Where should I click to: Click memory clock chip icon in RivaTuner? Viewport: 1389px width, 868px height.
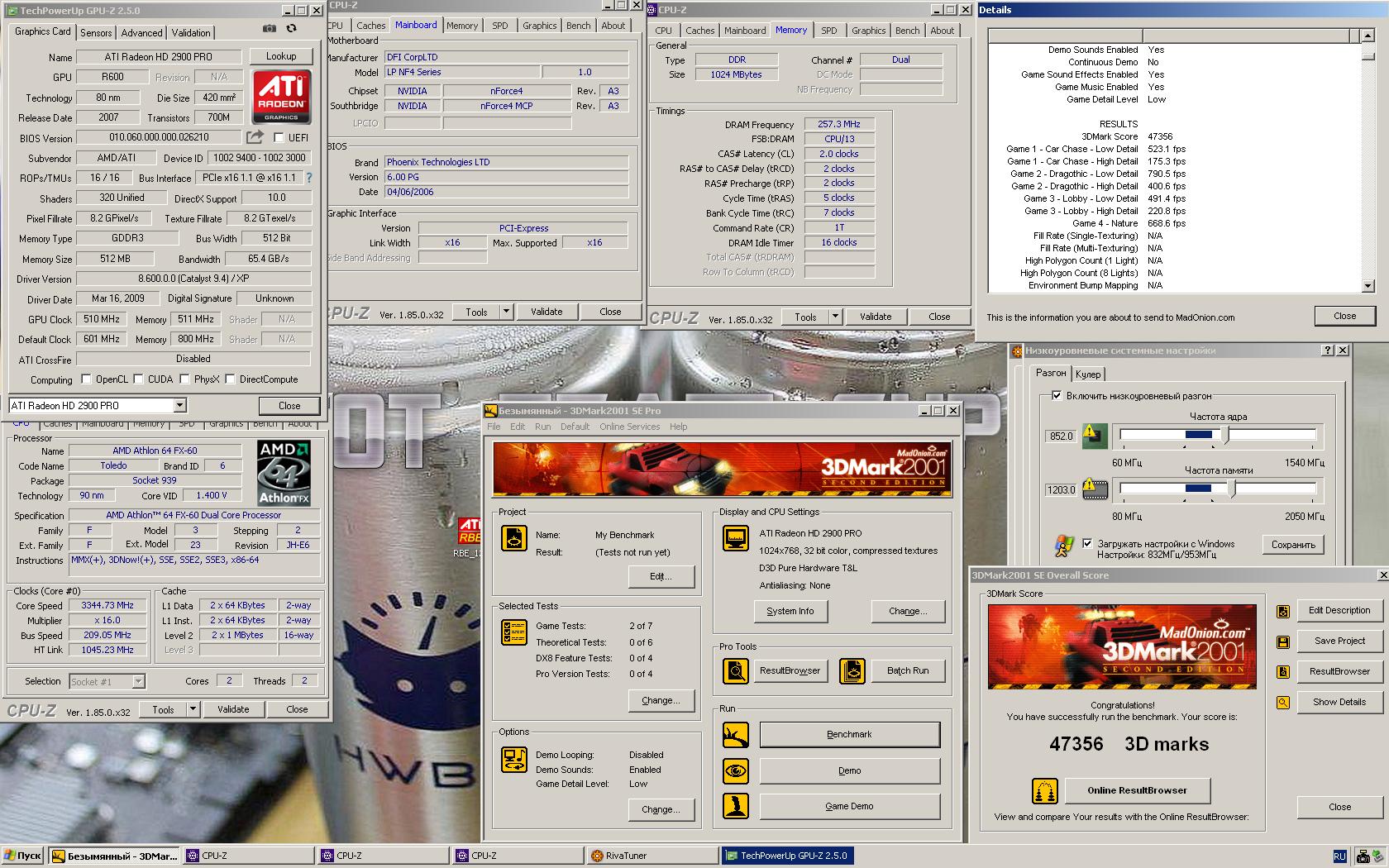click(1095, 489)
